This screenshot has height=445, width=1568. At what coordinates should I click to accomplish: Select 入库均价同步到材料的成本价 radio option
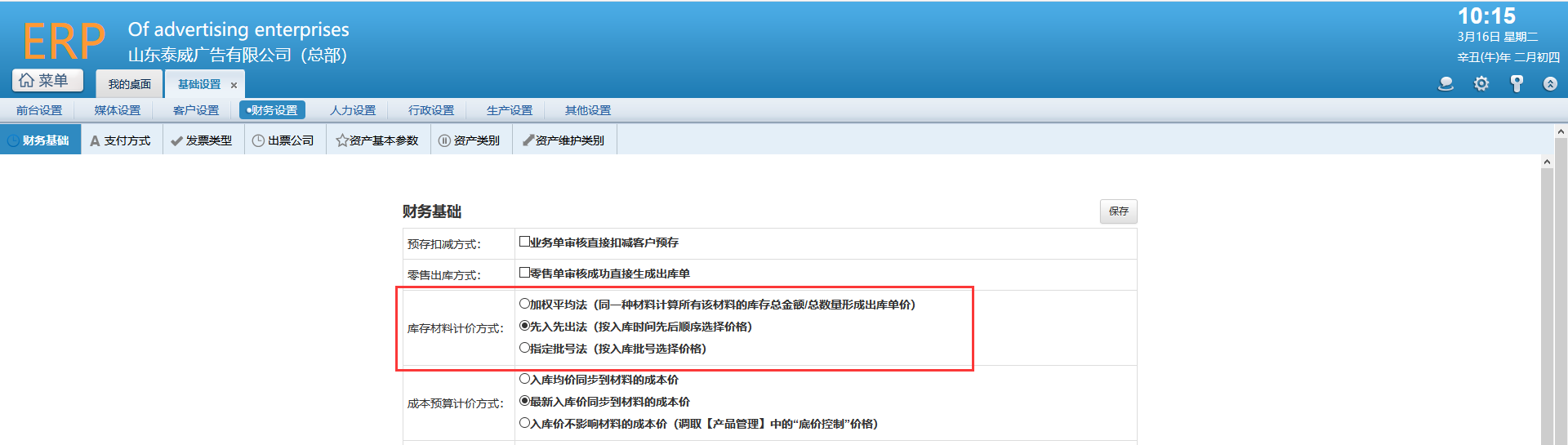click(524, 379)
